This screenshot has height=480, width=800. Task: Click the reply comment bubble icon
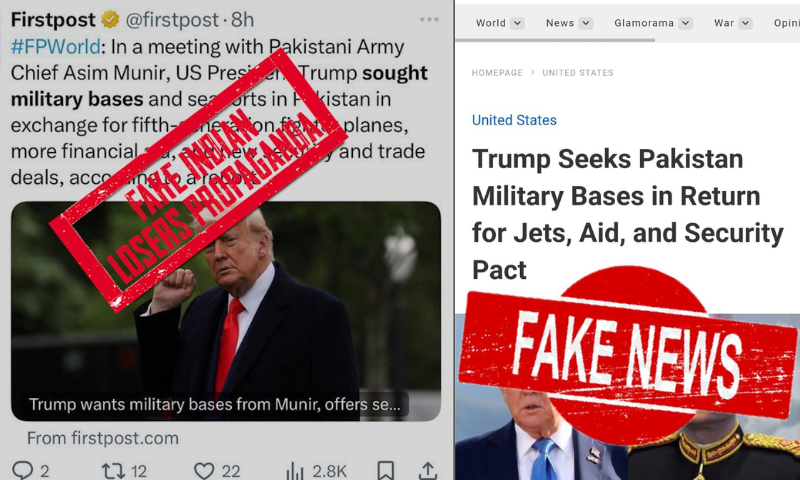point(22,470)
